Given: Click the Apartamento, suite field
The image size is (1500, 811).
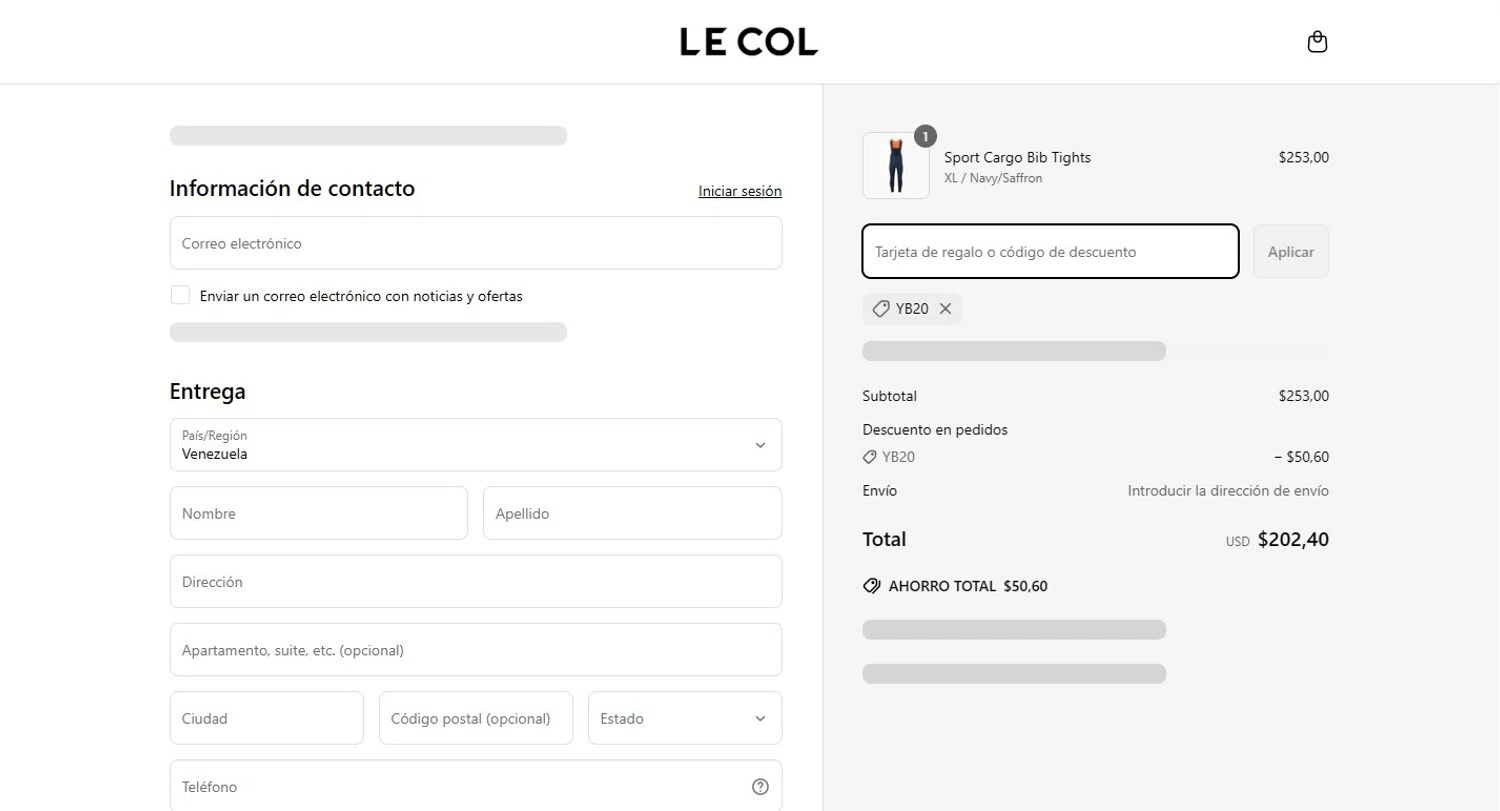Looking at the screenshot, I should pos(476,650).
